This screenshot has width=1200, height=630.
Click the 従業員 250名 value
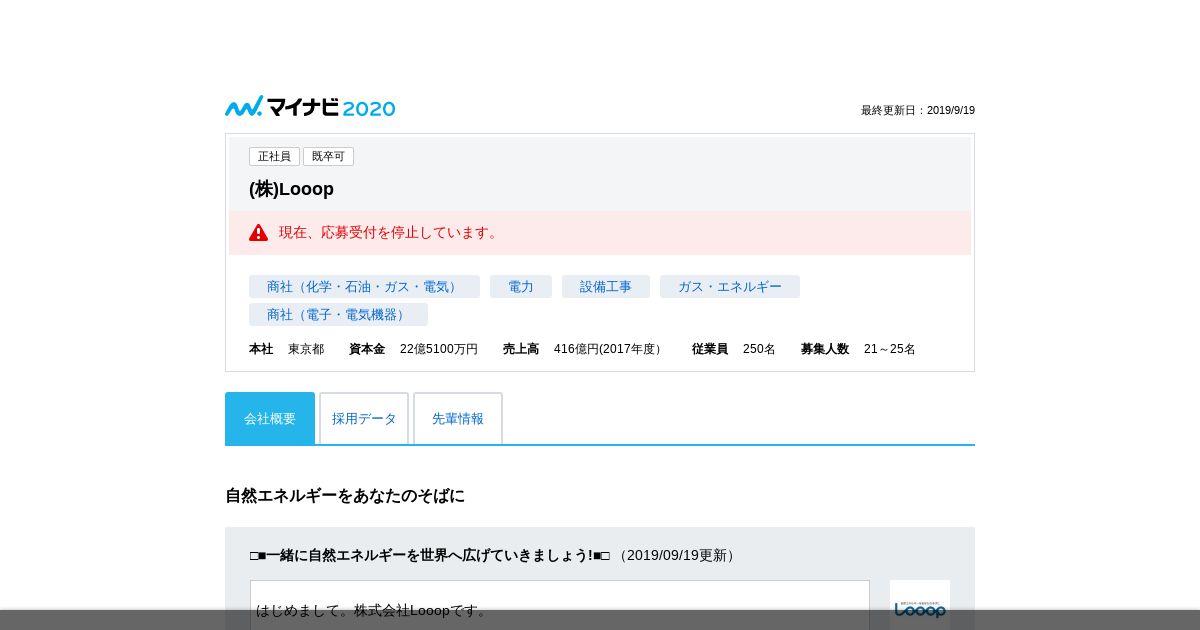(734, 349)
